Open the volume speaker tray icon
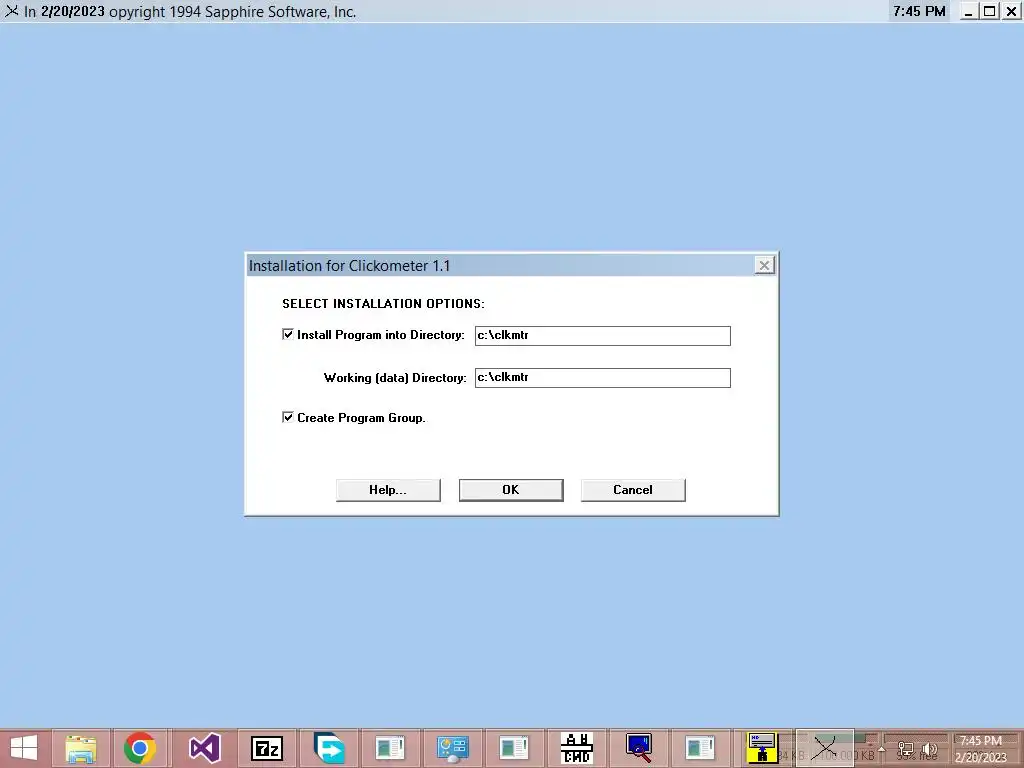 tap(929, 750)
